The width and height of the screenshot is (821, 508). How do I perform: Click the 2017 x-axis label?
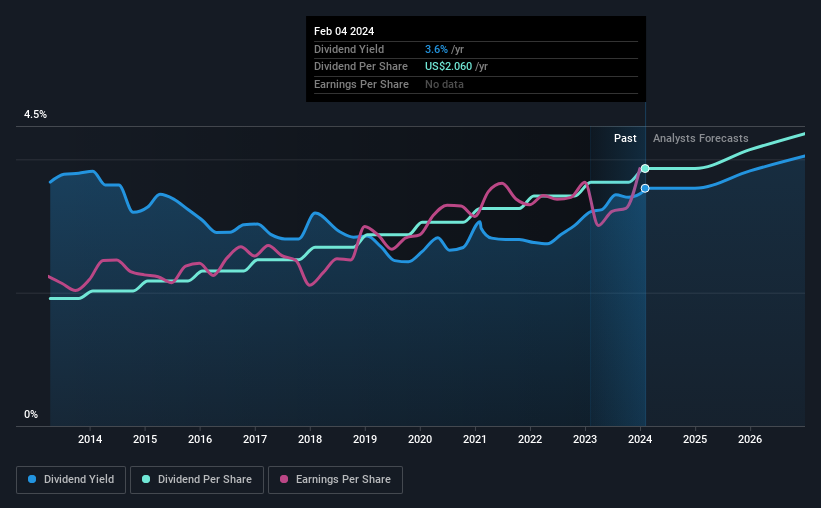coord(255,439)
